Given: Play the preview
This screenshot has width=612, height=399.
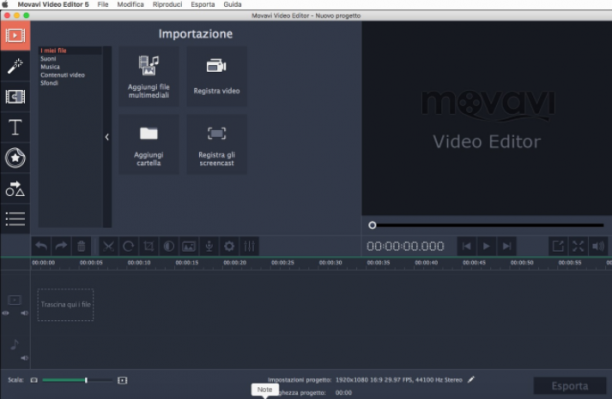Looking at the screenshot, I should point(486,246).
